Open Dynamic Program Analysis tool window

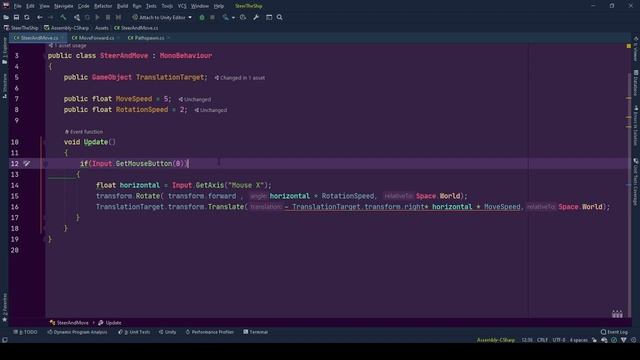[x=77, y=332]
